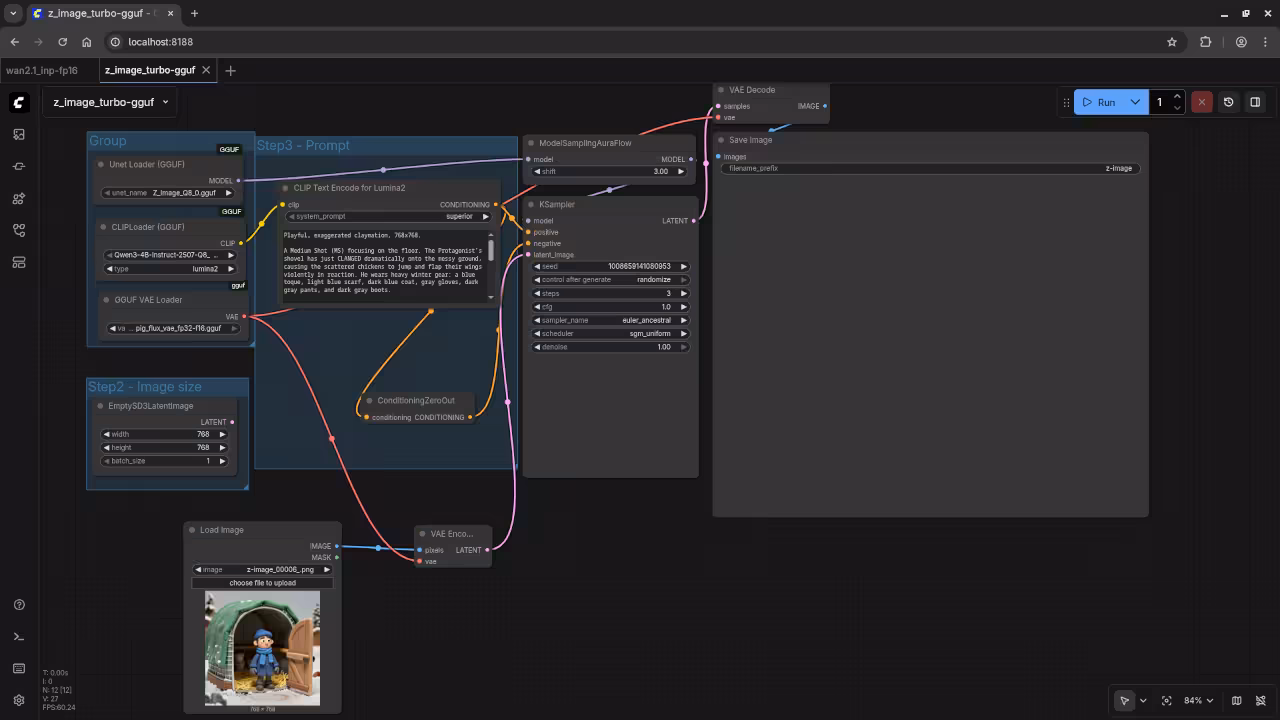Open the Assets panel in the sidebar
Screen dimensions: 1280x720
19,134
